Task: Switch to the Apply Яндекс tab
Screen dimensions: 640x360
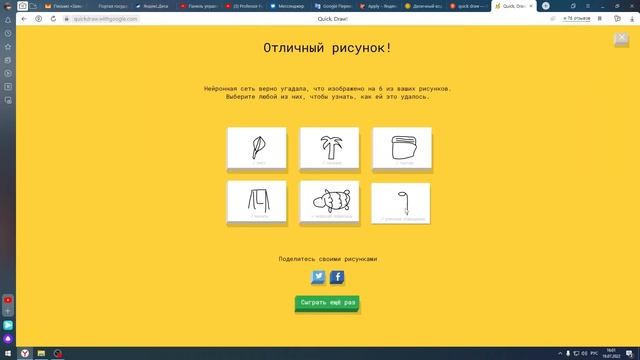Action: point(378,6)
